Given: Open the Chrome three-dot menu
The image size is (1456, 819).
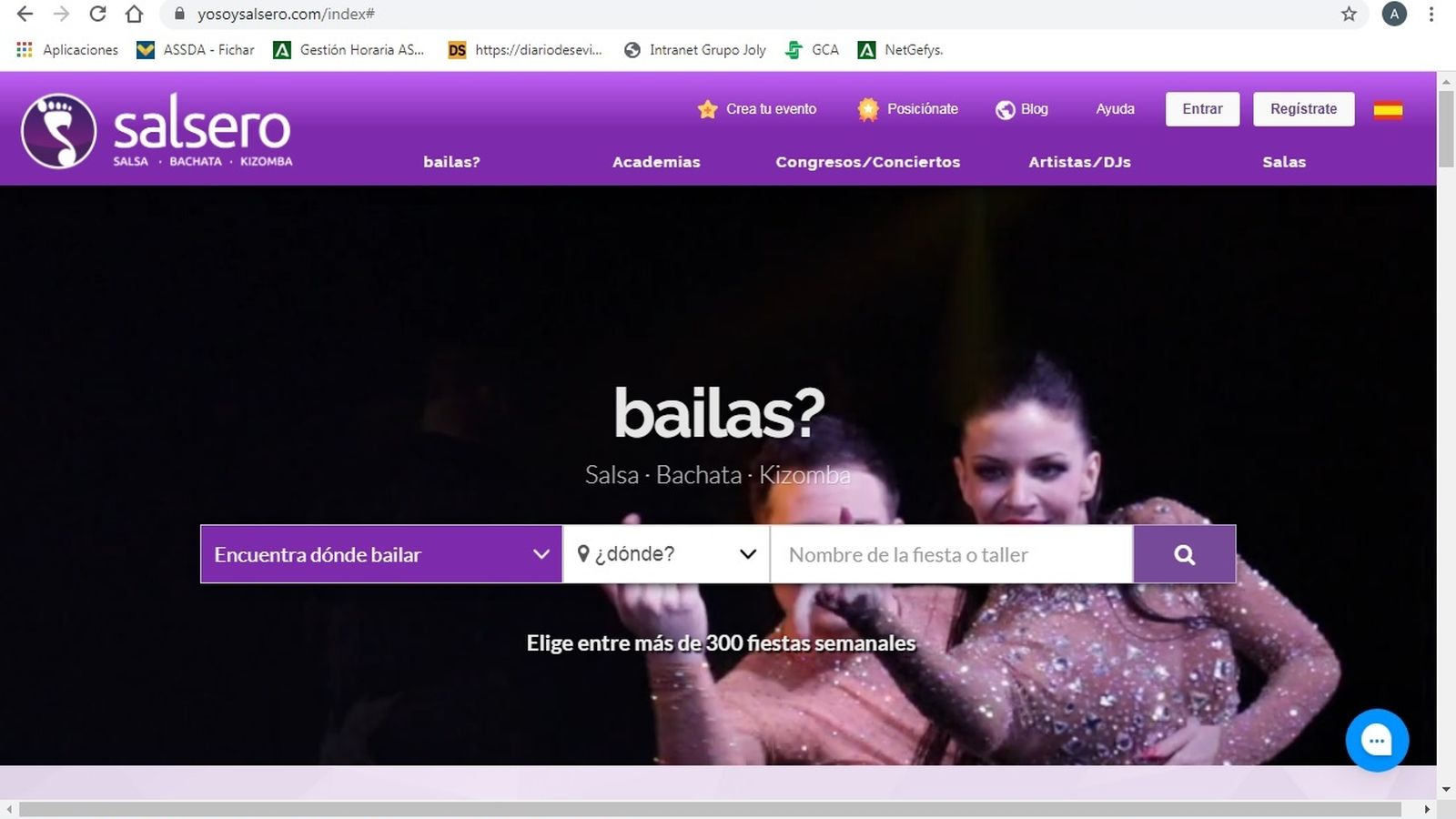Looking at the screenshot, I should (1431, 14).
